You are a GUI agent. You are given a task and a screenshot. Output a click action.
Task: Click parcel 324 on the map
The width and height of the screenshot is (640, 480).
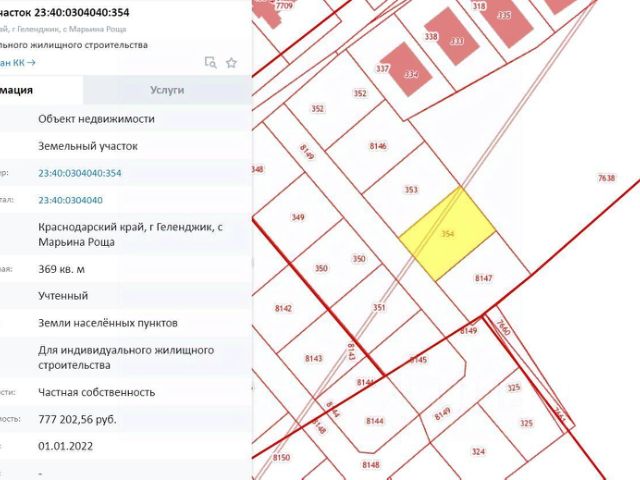478,451
